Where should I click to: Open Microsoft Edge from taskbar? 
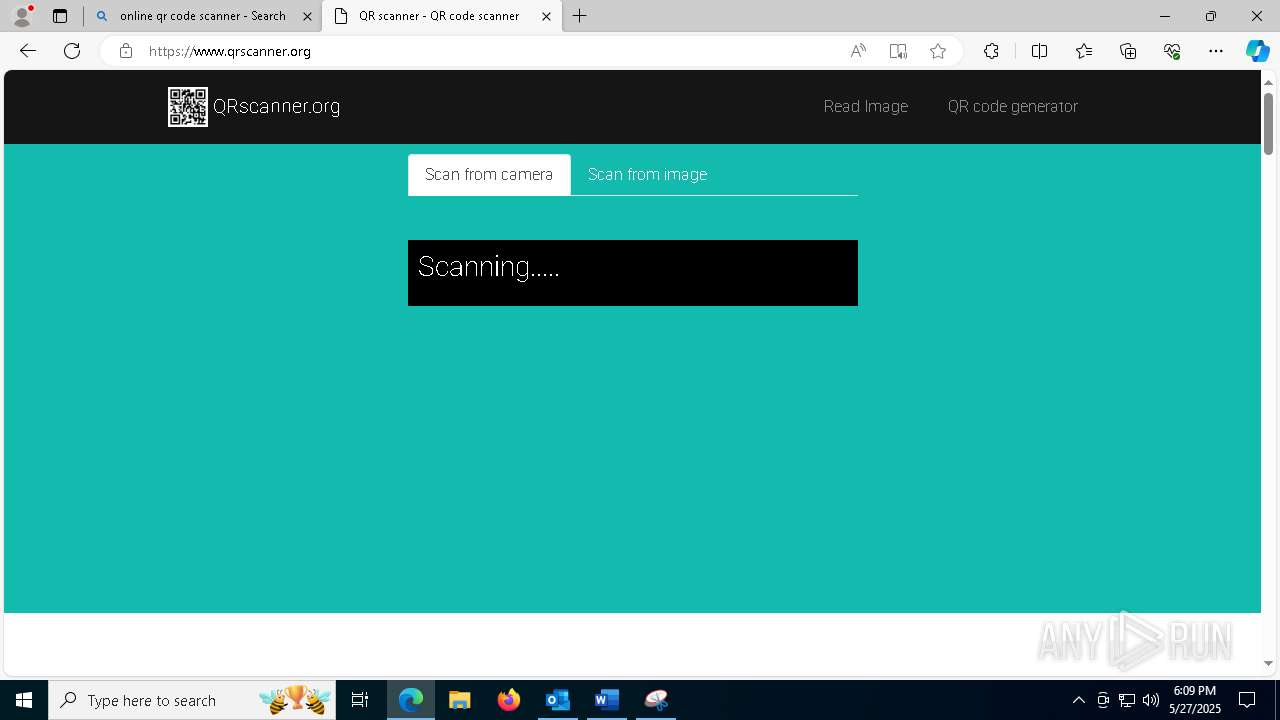pyautogui.click(x=411, y=700)
